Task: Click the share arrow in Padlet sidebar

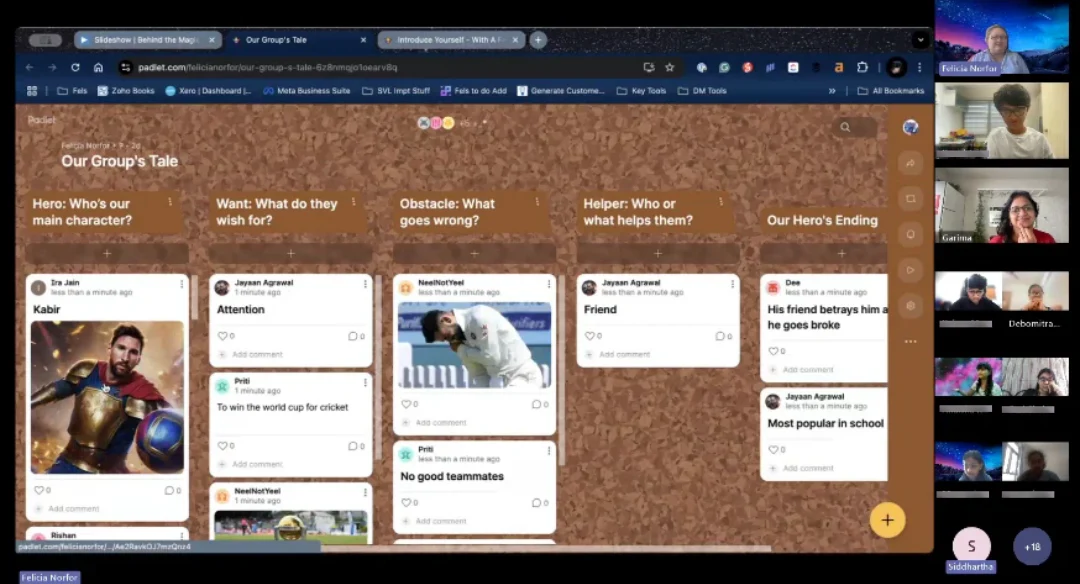Action: pos(910,162)
